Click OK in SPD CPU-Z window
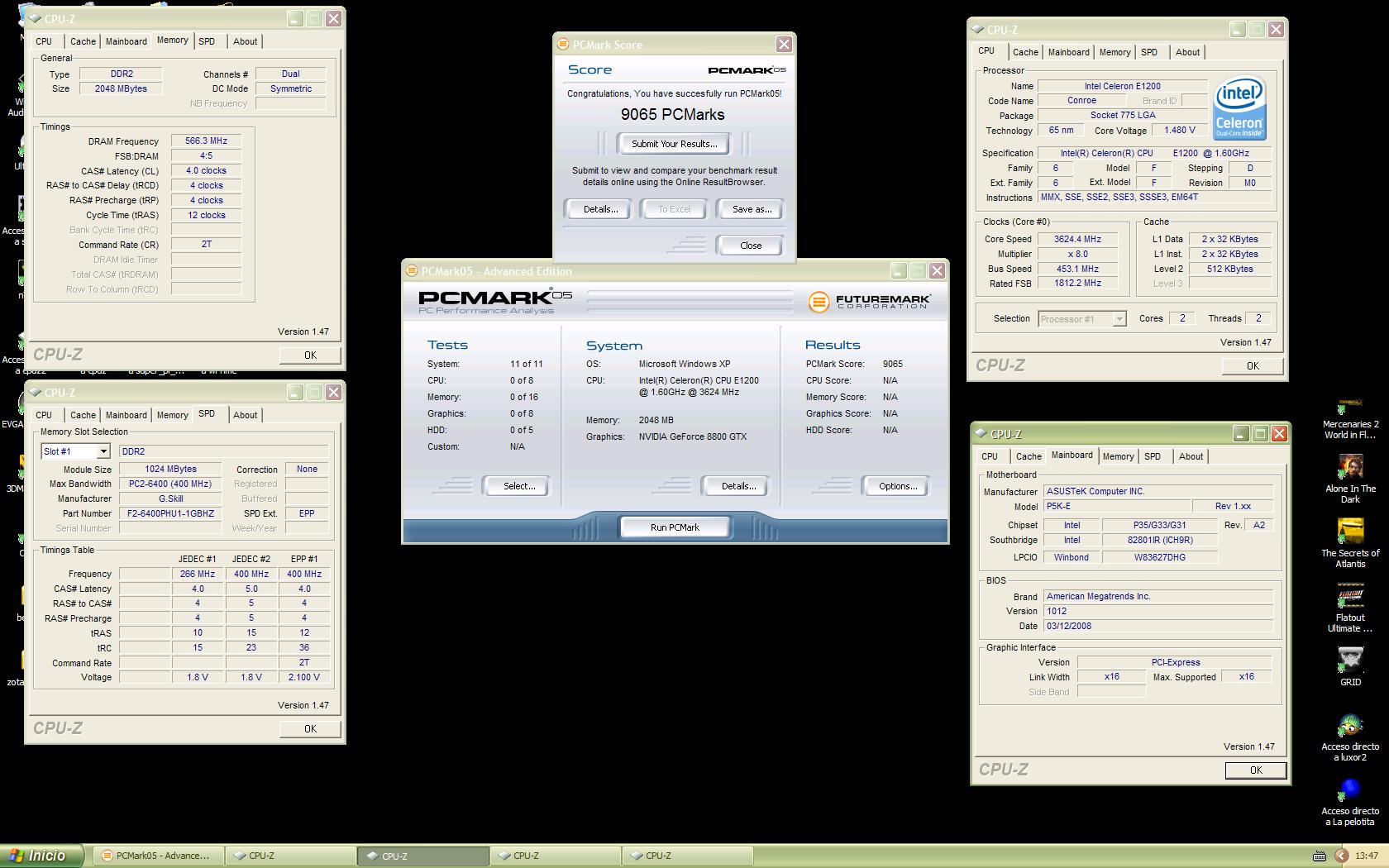1389x868 pixels. (x=310, y=729)
